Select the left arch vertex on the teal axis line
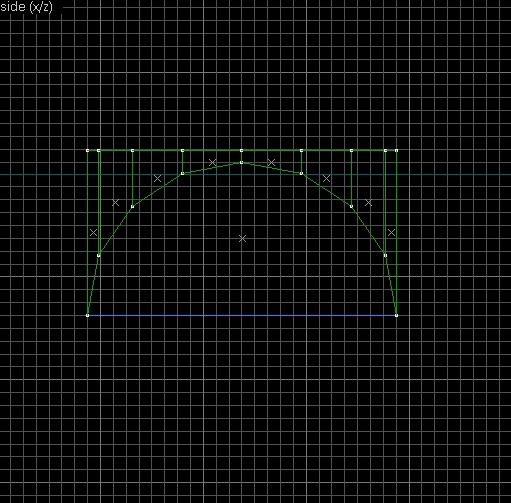Image resolution: width=511 pixels, height=503 pixels. 182,173
